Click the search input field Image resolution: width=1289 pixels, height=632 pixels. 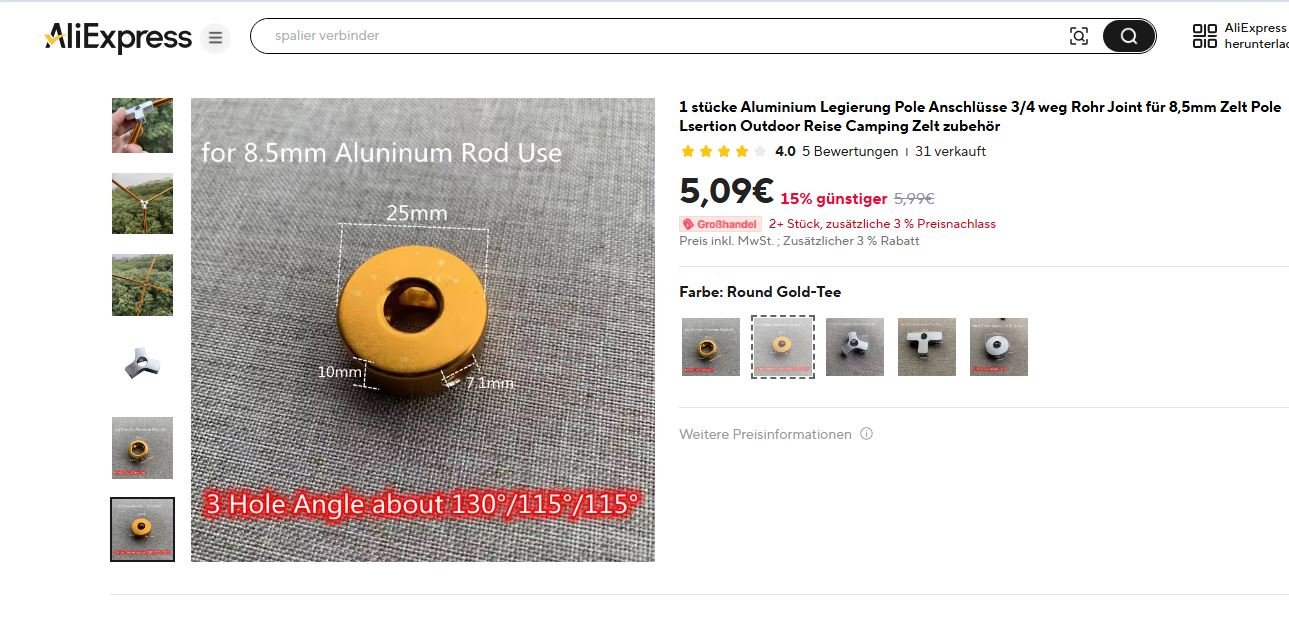tap(660, 36)
